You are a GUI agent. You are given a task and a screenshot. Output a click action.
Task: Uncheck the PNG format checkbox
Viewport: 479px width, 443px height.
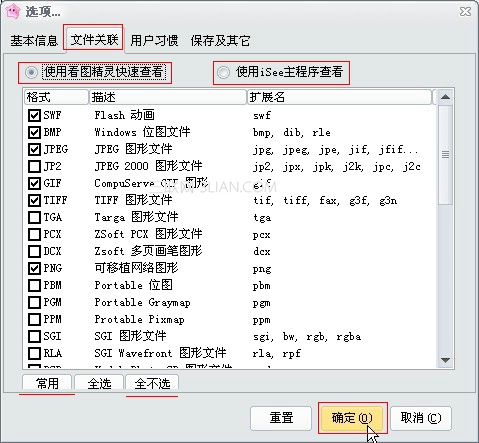(34, 268)
